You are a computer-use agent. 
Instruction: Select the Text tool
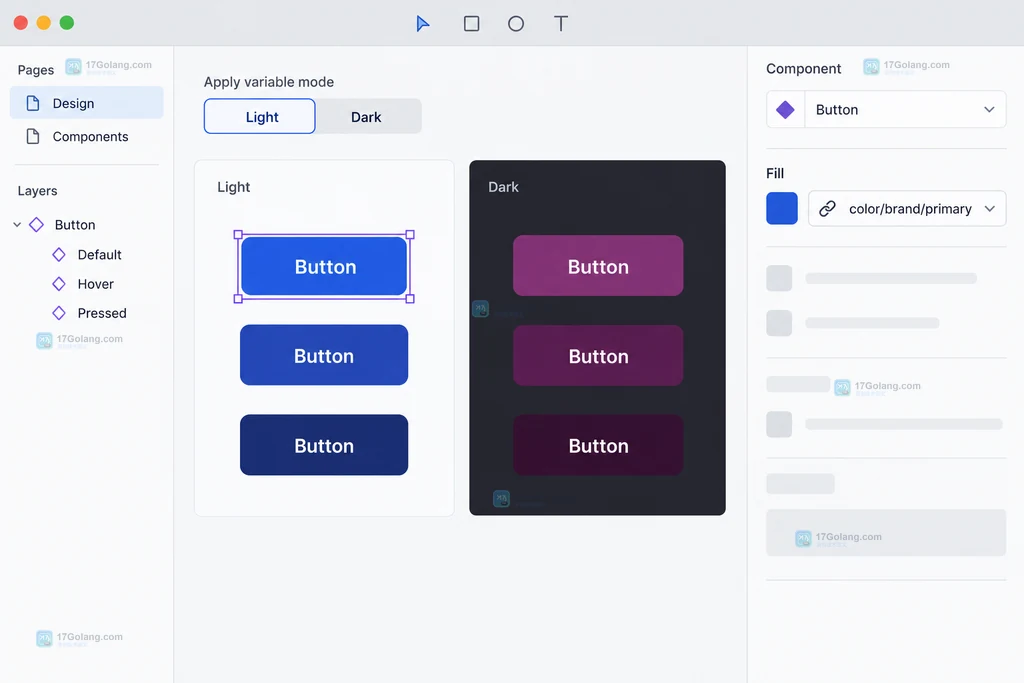[x=561, y=24]
